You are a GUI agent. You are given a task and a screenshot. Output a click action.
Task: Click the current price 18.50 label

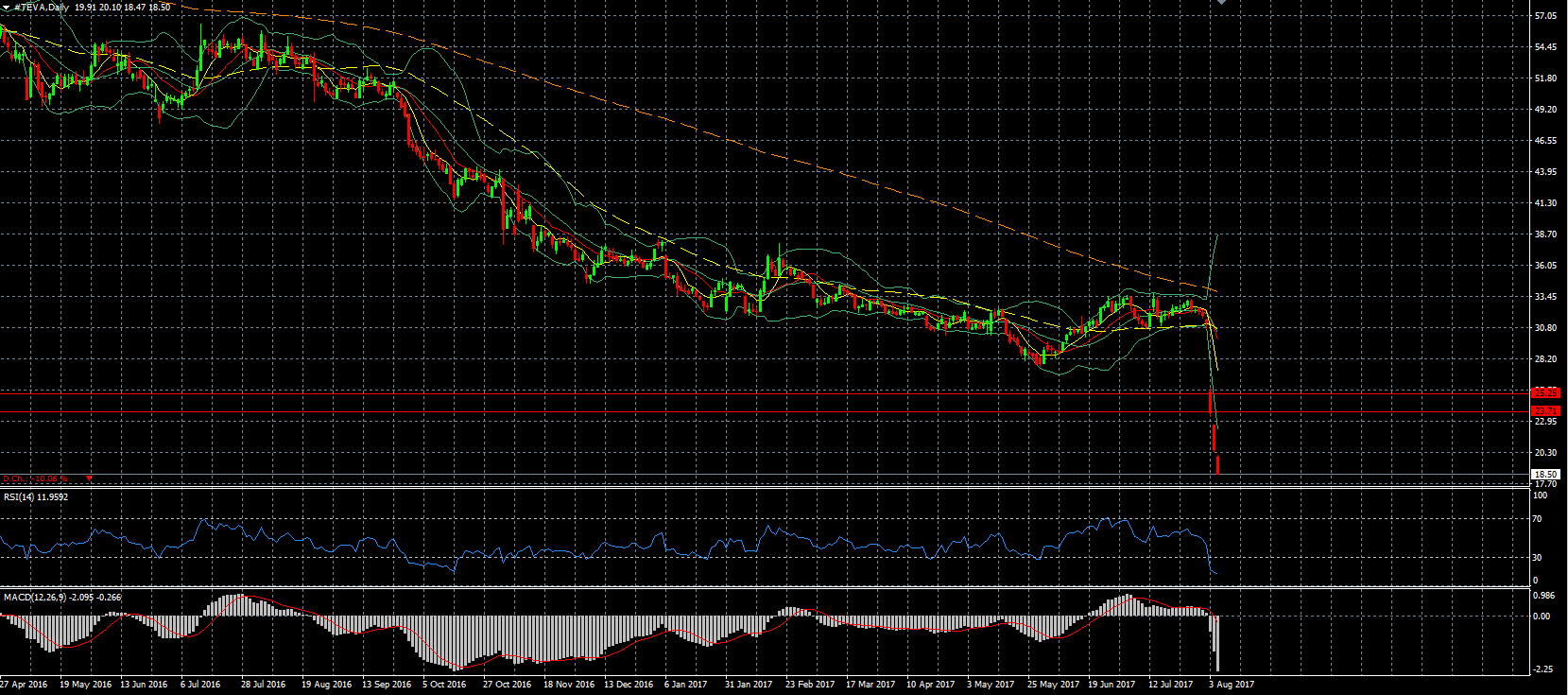click(x=1546, y=475)
